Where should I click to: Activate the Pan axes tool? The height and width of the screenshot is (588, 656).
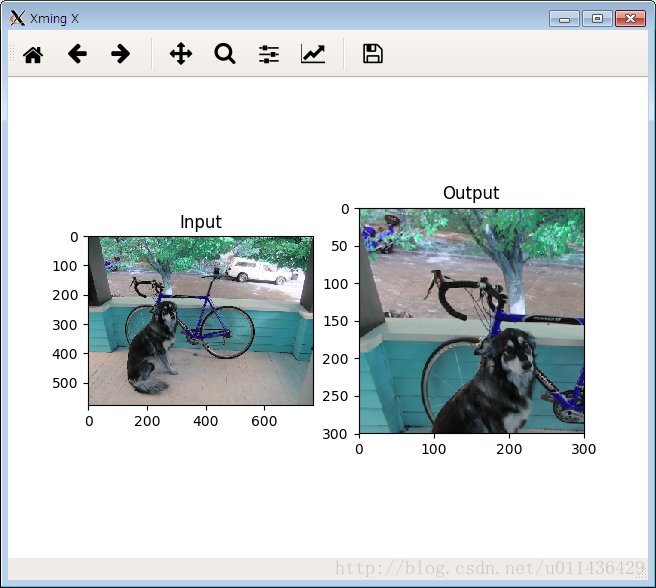[x=181, y=54]
